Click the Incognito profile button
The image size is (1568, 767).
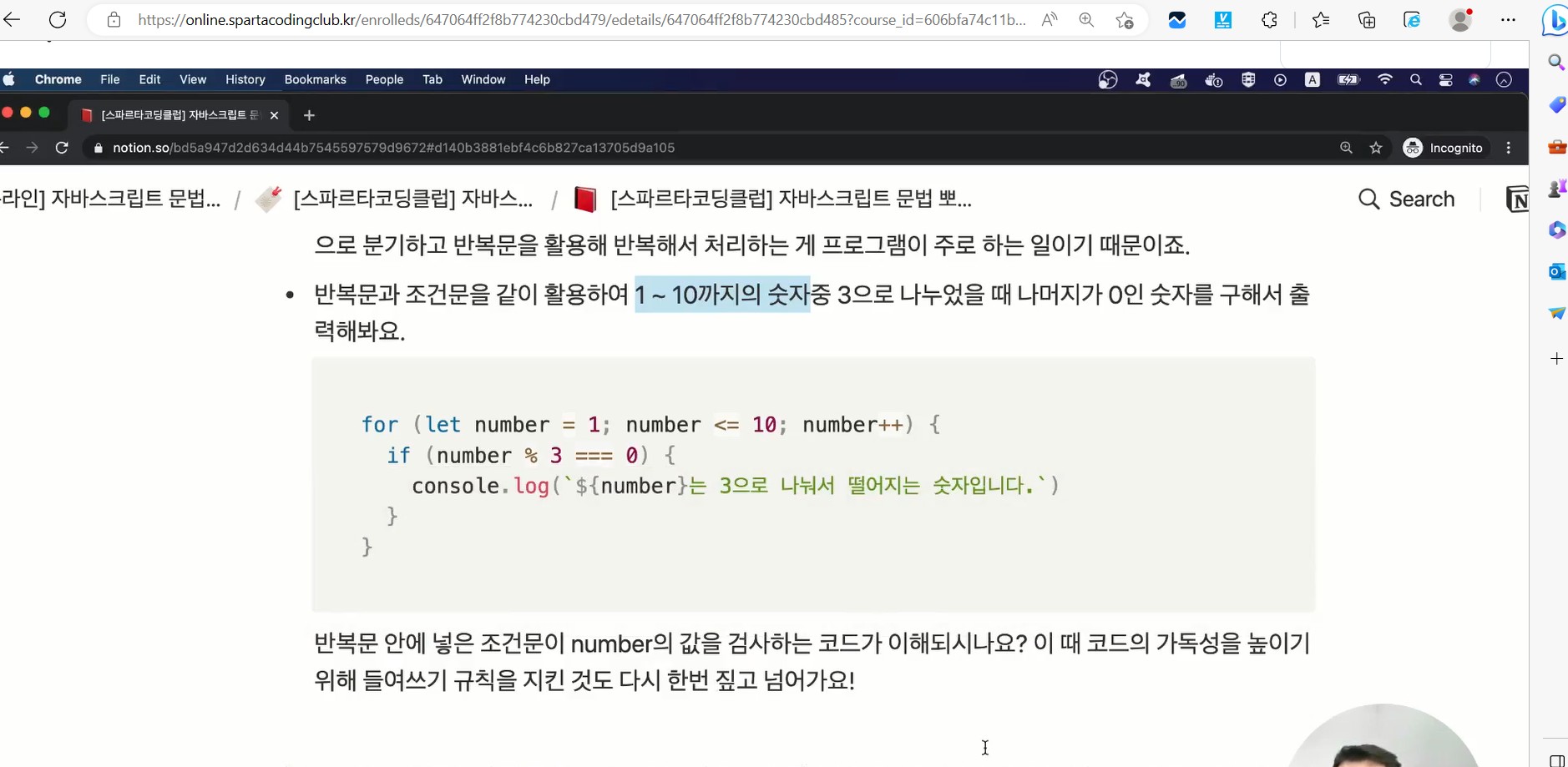[1444, 148]
